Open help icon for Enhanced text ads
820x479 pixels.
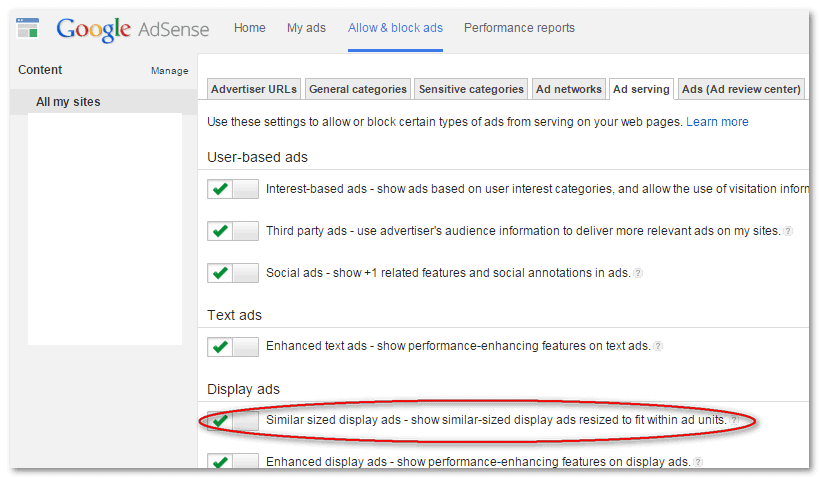(658, 346)
